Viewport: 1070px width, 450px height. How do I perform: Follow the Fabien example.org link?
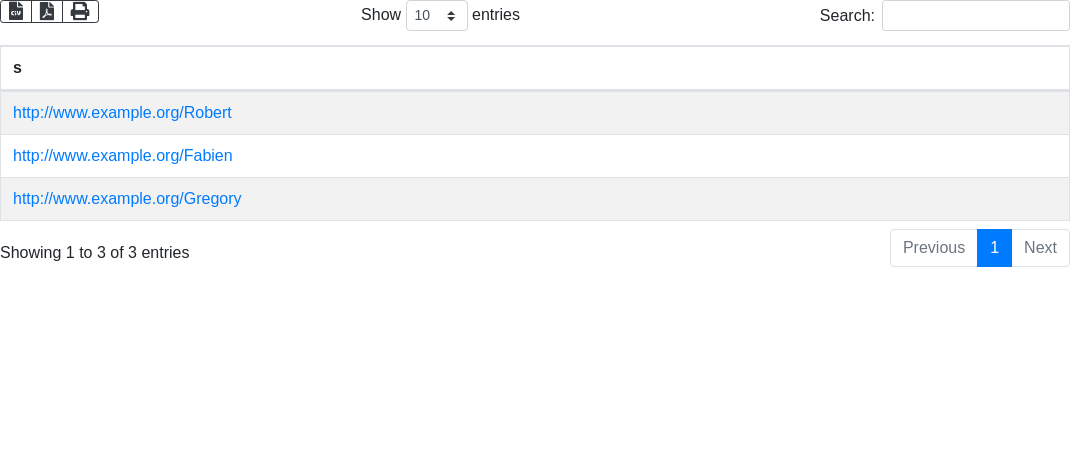coord(122,156)
